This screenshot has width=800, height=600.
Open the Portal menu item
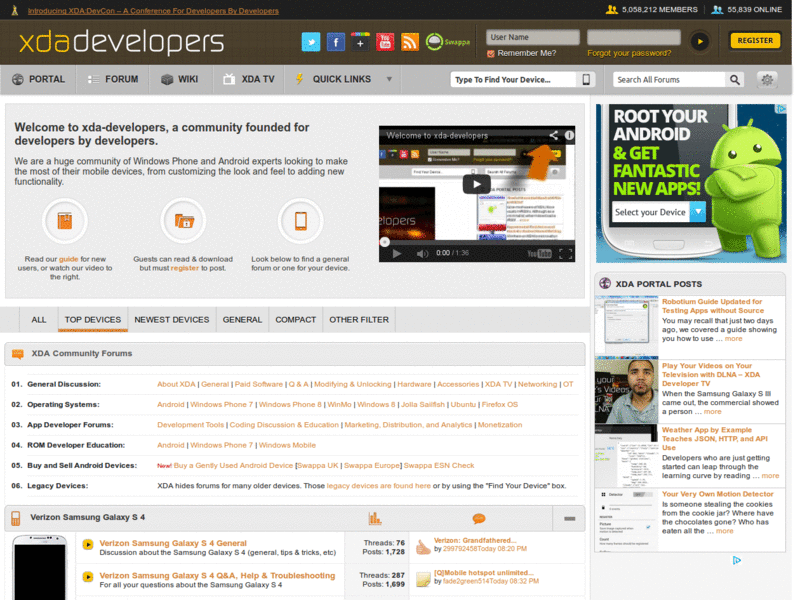click(x=39, y=79)
